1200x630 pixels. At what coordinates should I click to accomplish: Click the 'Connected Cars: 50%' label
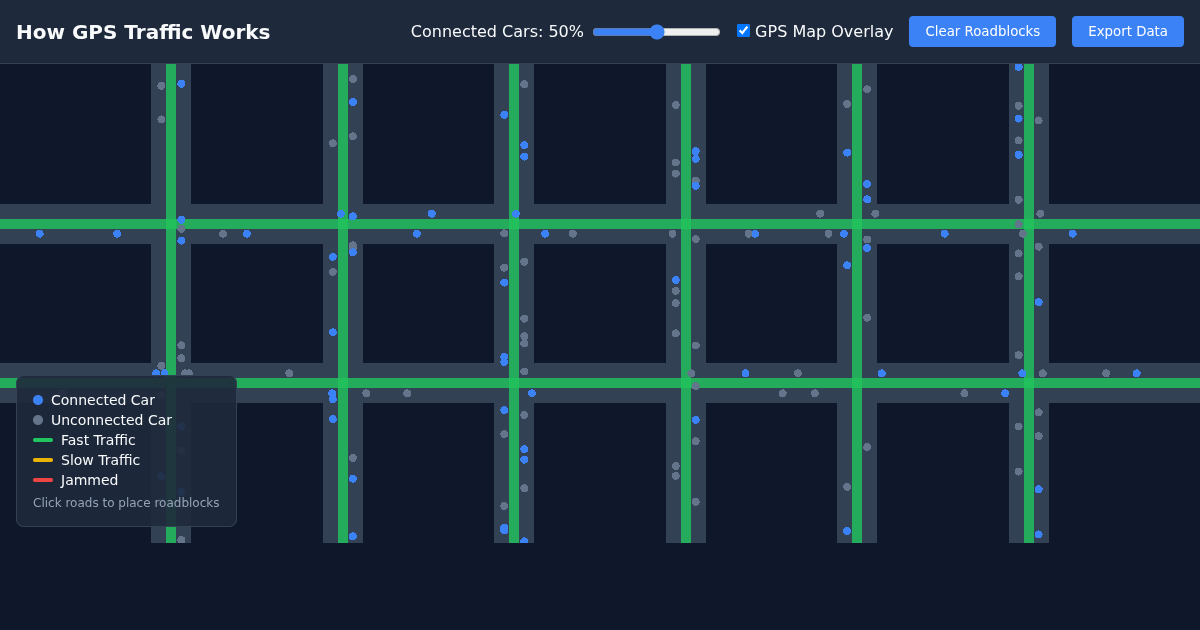coord(497,32)
